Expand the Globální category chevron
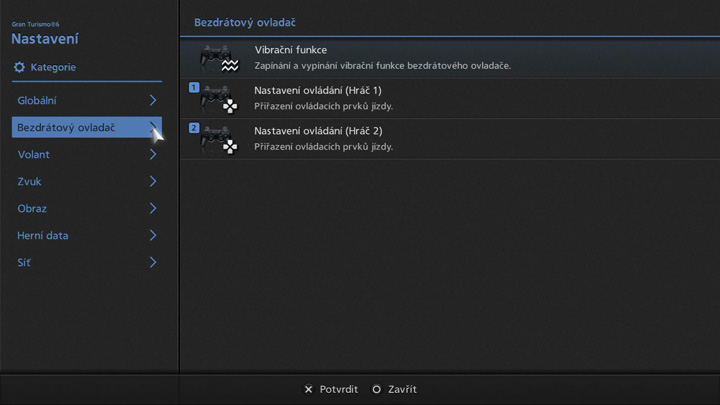 tap(153, 101)
